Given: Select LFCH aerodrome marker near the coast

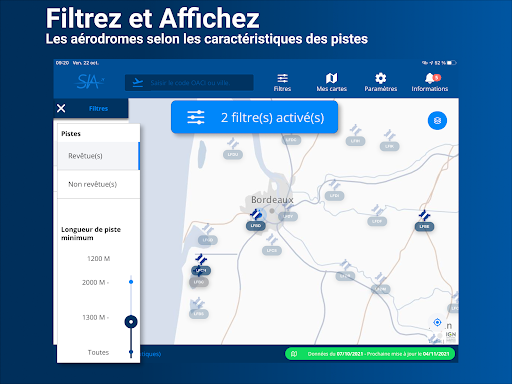Looking at the screenshot, I should pyautogui.click(x=201, y=270).
